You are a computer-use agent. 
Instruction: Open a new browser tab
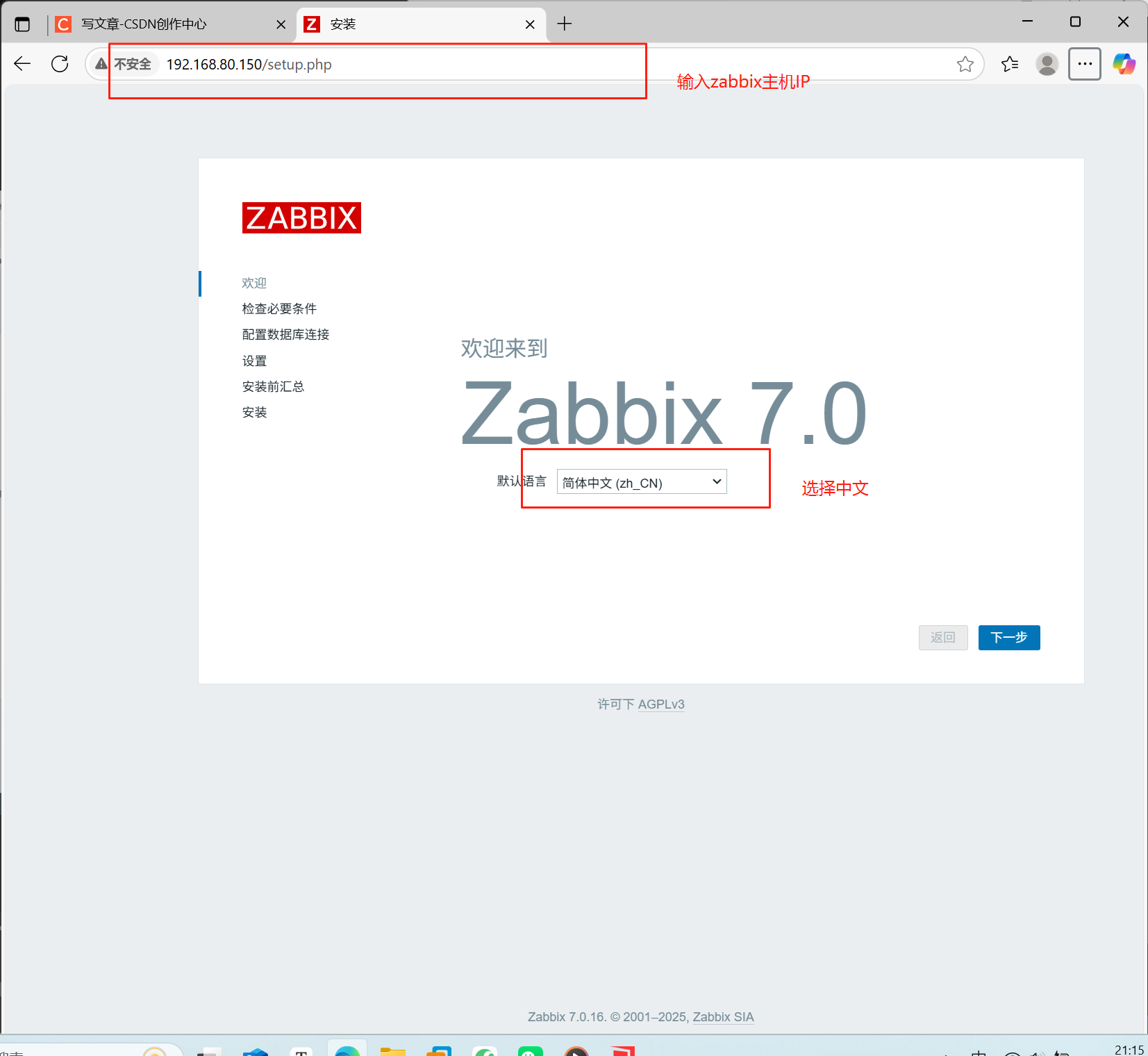(x=565, y=24)
